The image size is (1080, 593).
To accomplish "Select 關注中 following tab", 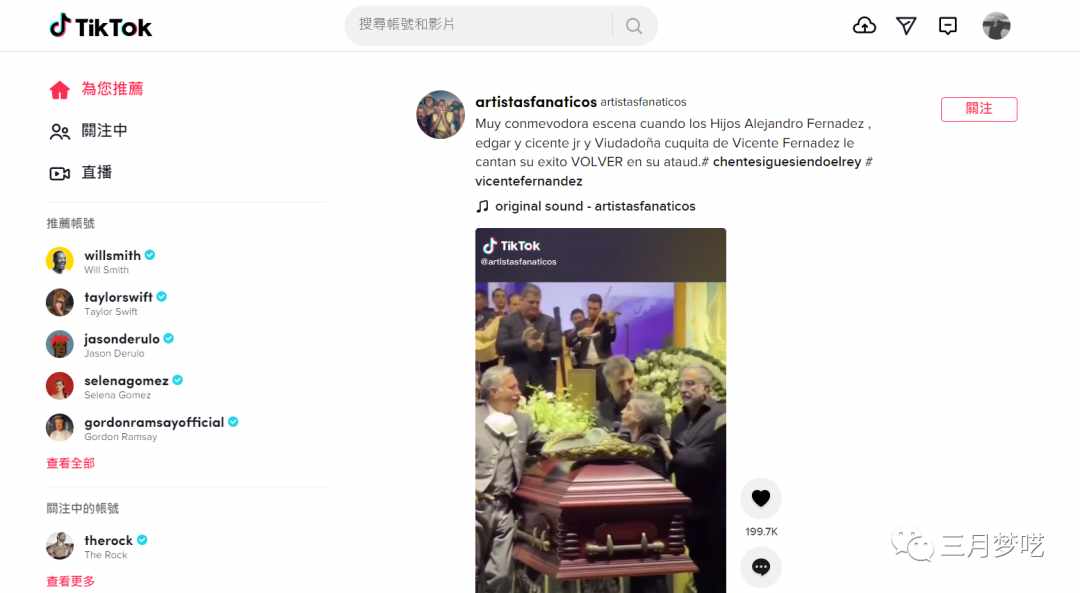I will (89, 131).
